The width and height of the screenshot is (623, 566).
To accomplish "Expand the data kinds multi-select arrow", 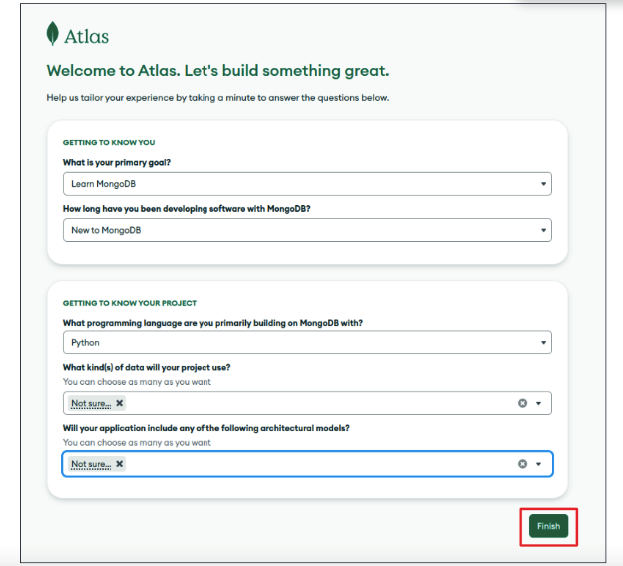I will 538,403.
